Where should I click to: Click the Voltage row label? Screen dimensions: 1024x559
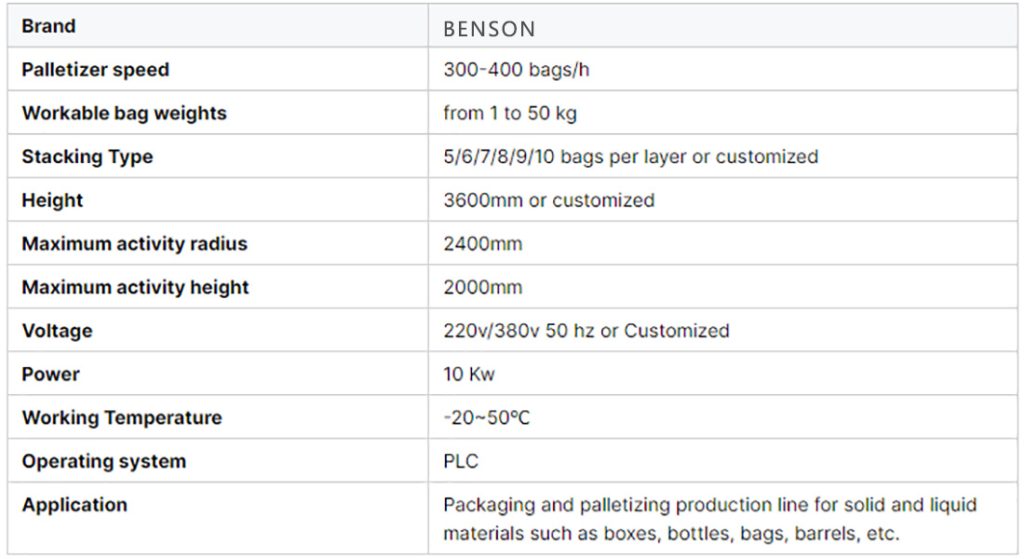coord(57,331)
